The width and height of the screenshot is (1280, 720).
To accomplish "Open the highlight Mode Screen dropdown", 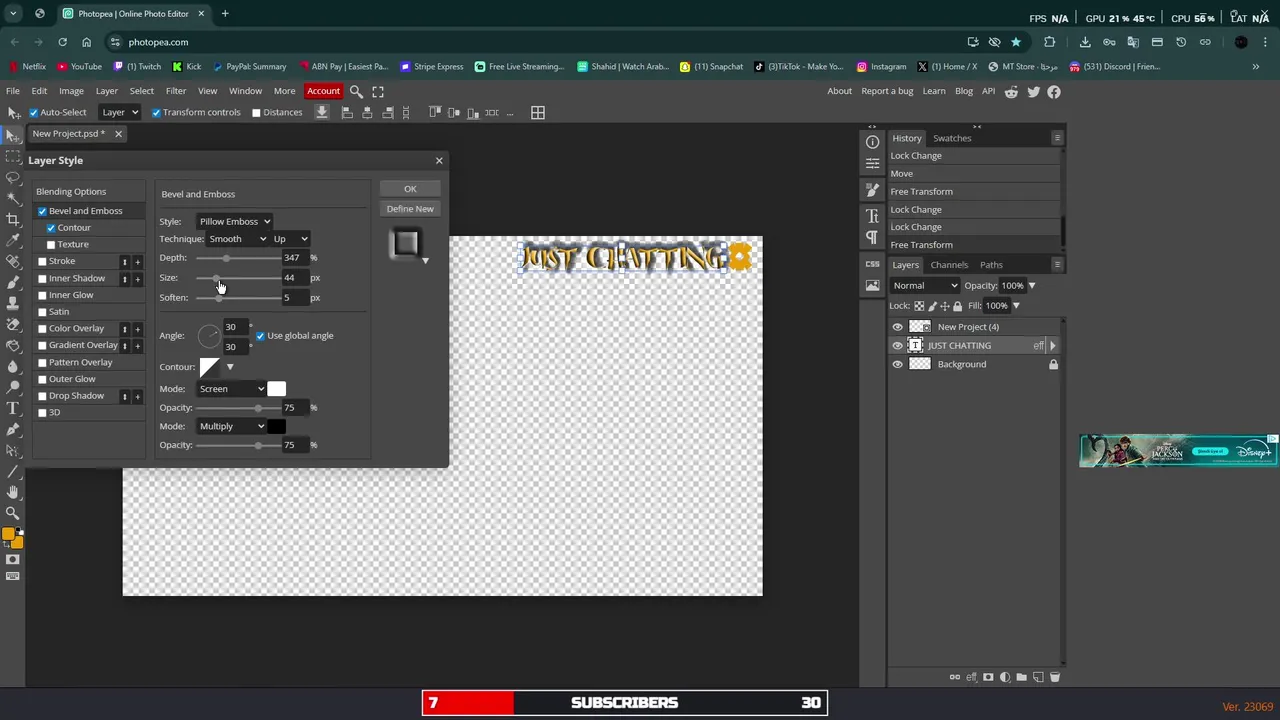I will [x=231, y=389].
